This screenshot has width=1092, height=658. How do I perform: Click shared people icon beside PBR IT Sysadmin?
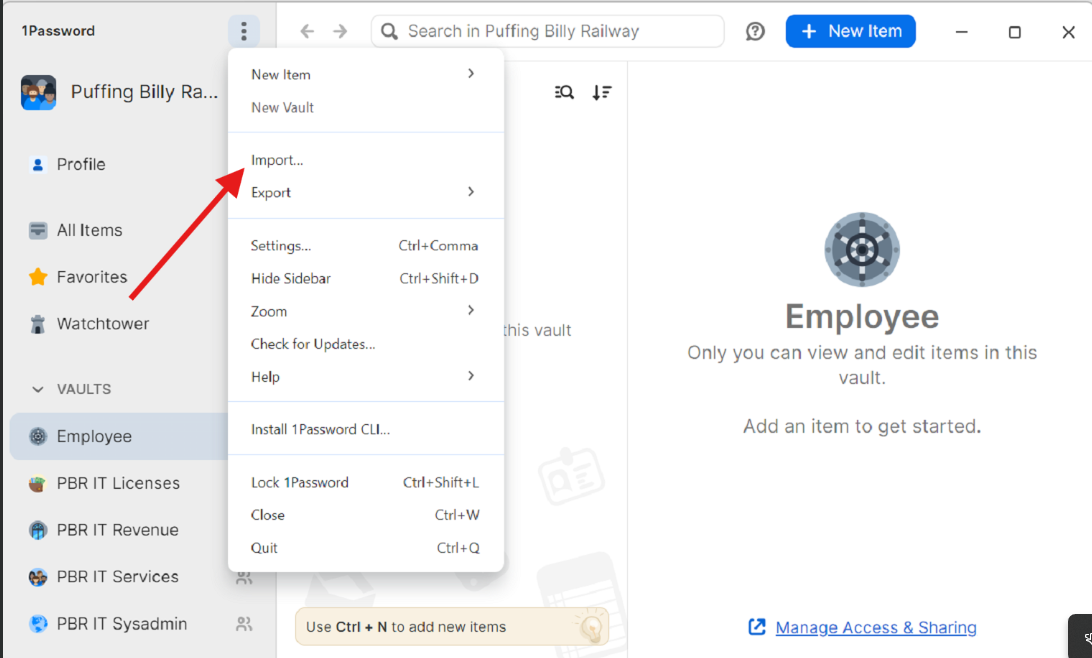[244, 624]
